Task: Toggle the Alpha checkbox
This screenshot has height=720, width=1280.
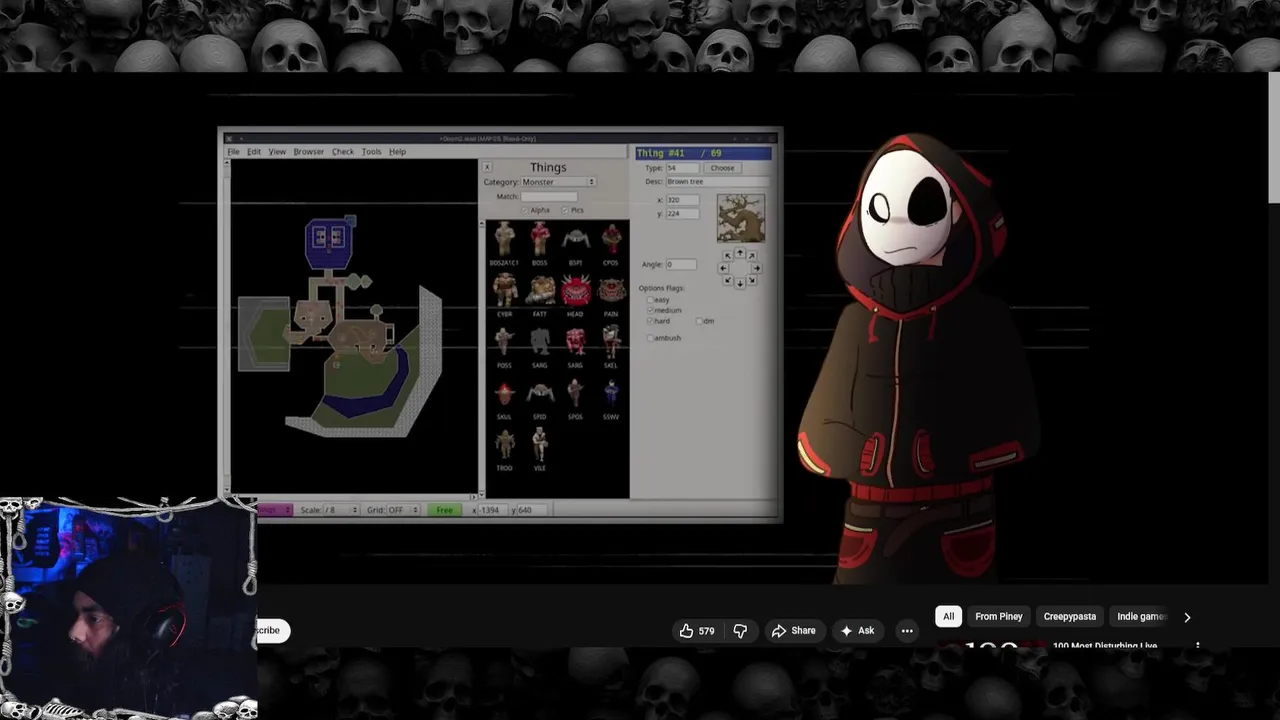Action: [x=526, y=210]
